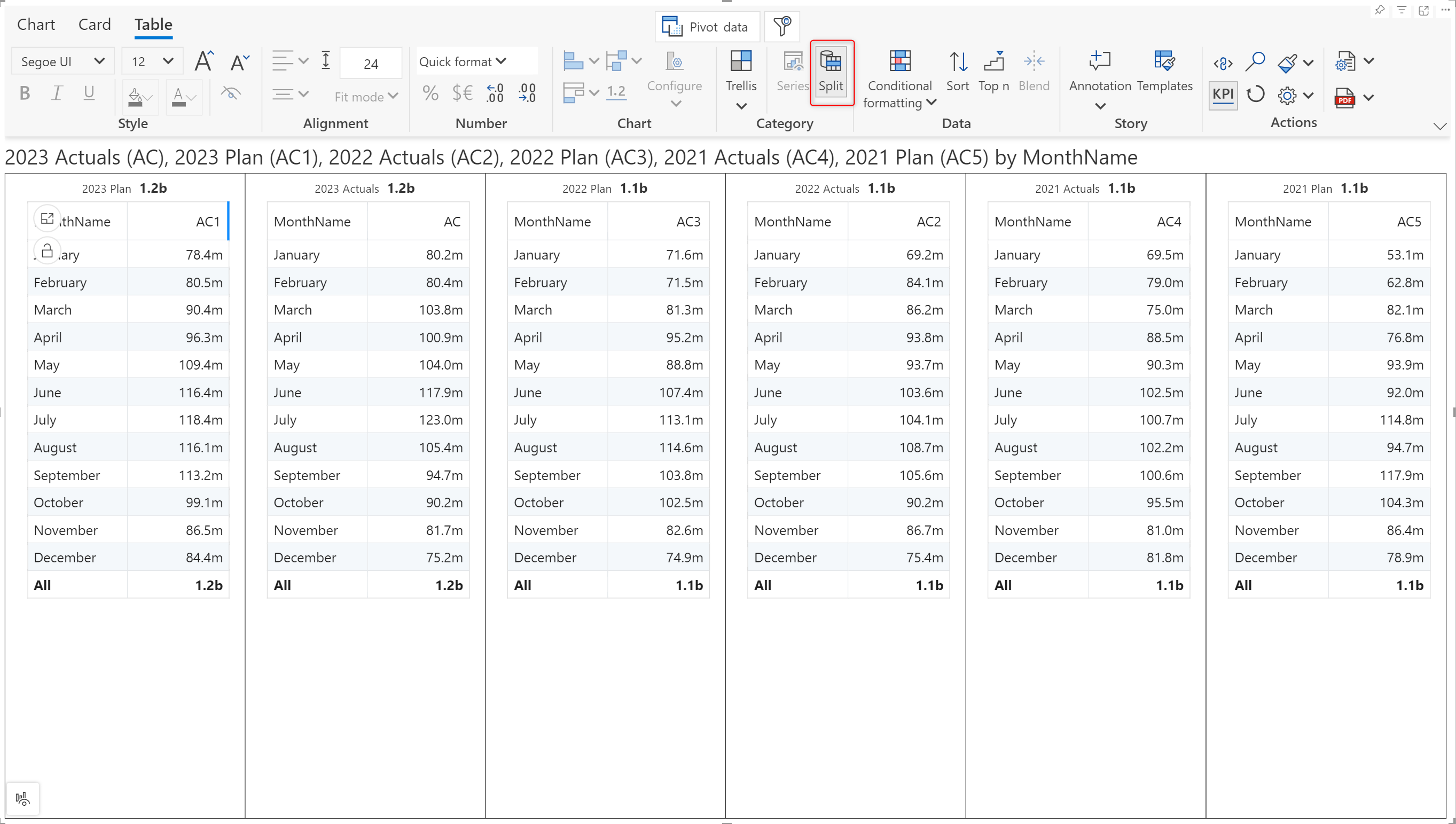This screenshot has height=824, width=1456.
Task: Open the Quick format dropdown
Action: pos(463,61)
